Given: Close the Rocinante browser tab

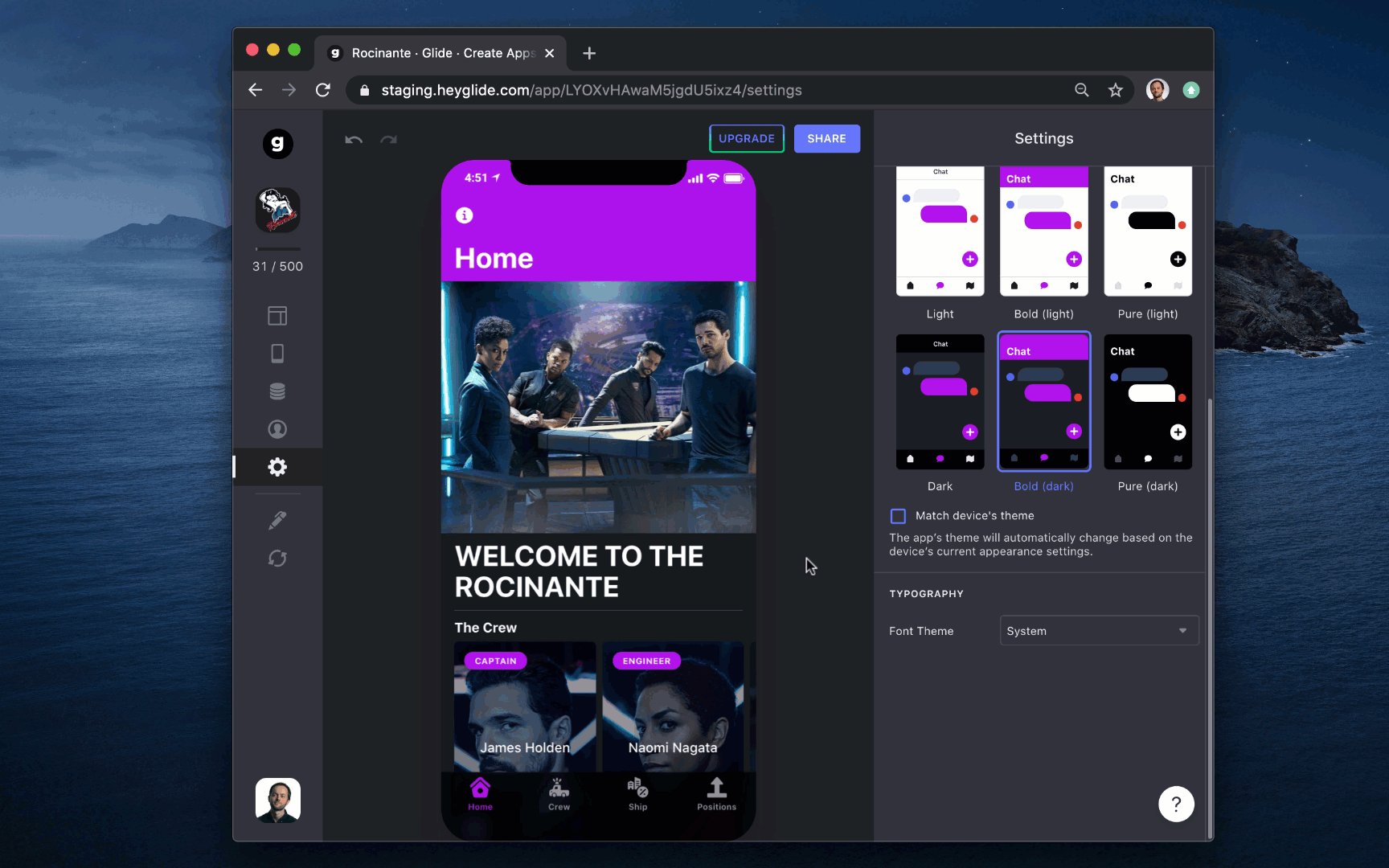Looking at the screenshot, I should point(550,53).
